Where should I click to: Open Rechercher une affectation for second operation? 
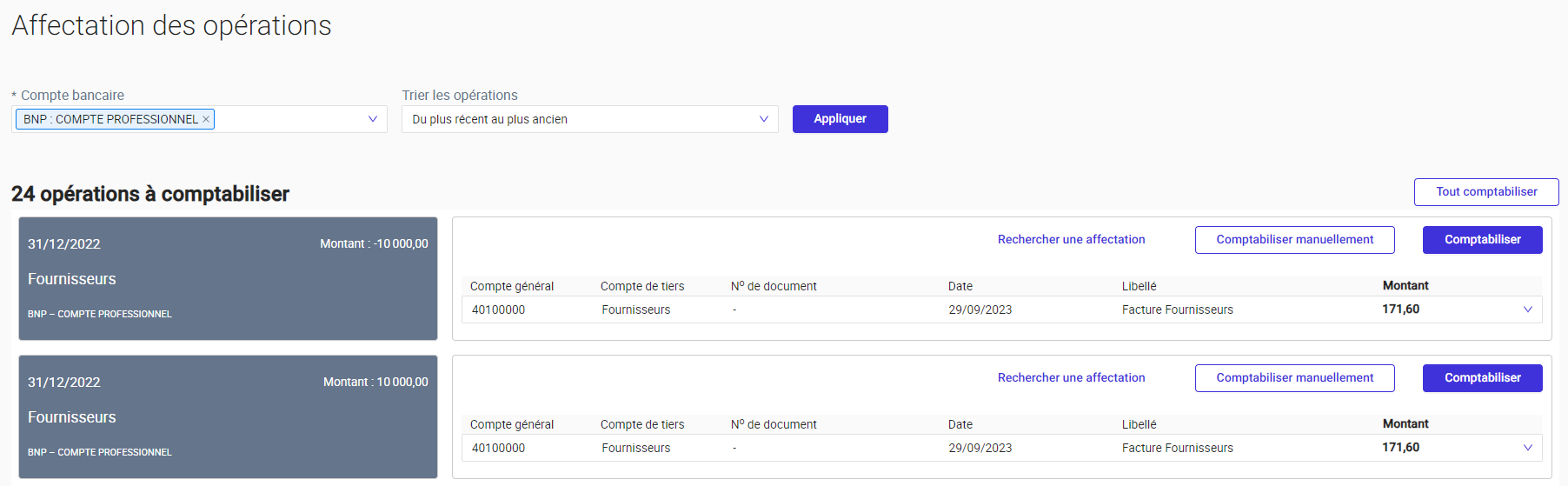point(1072,377)
